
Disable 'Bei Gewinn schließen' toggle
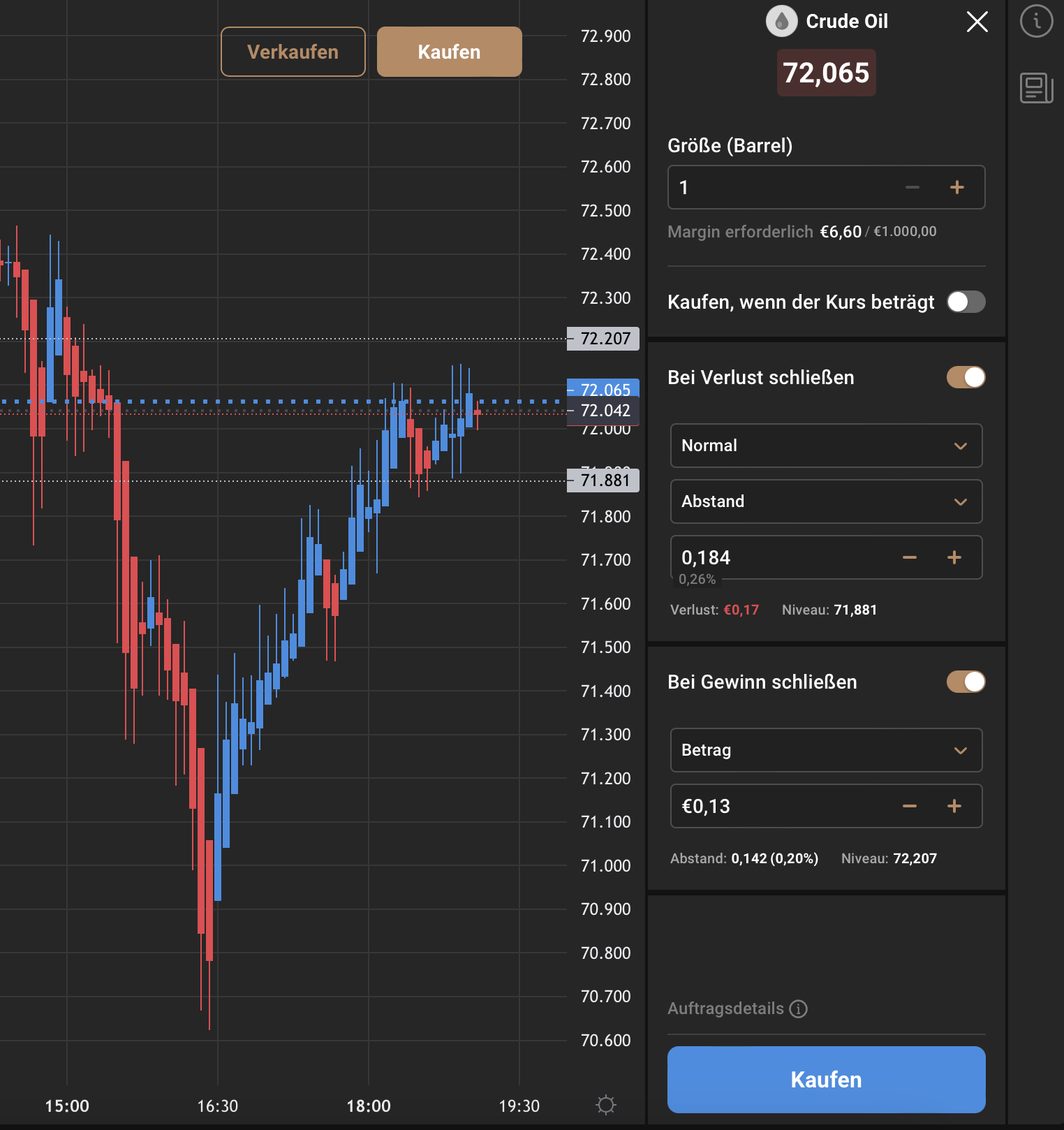pyautogui.click(x=966, y=682)
